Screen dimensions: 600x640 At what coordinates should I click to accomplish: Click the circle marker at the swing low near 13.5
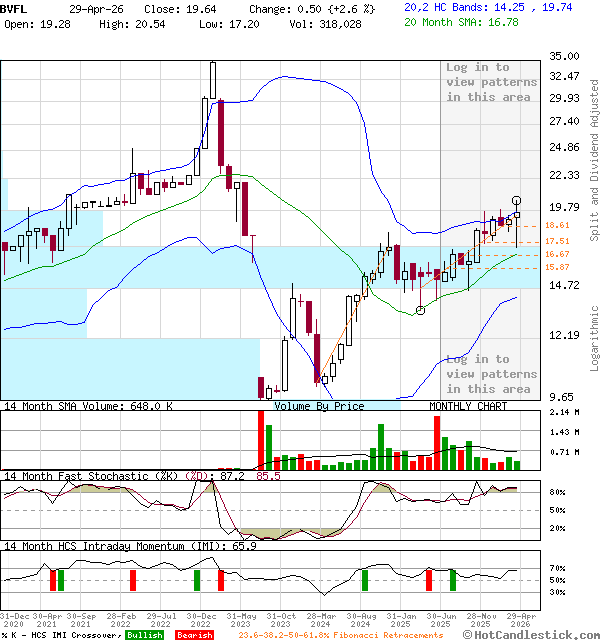point(420,310)
